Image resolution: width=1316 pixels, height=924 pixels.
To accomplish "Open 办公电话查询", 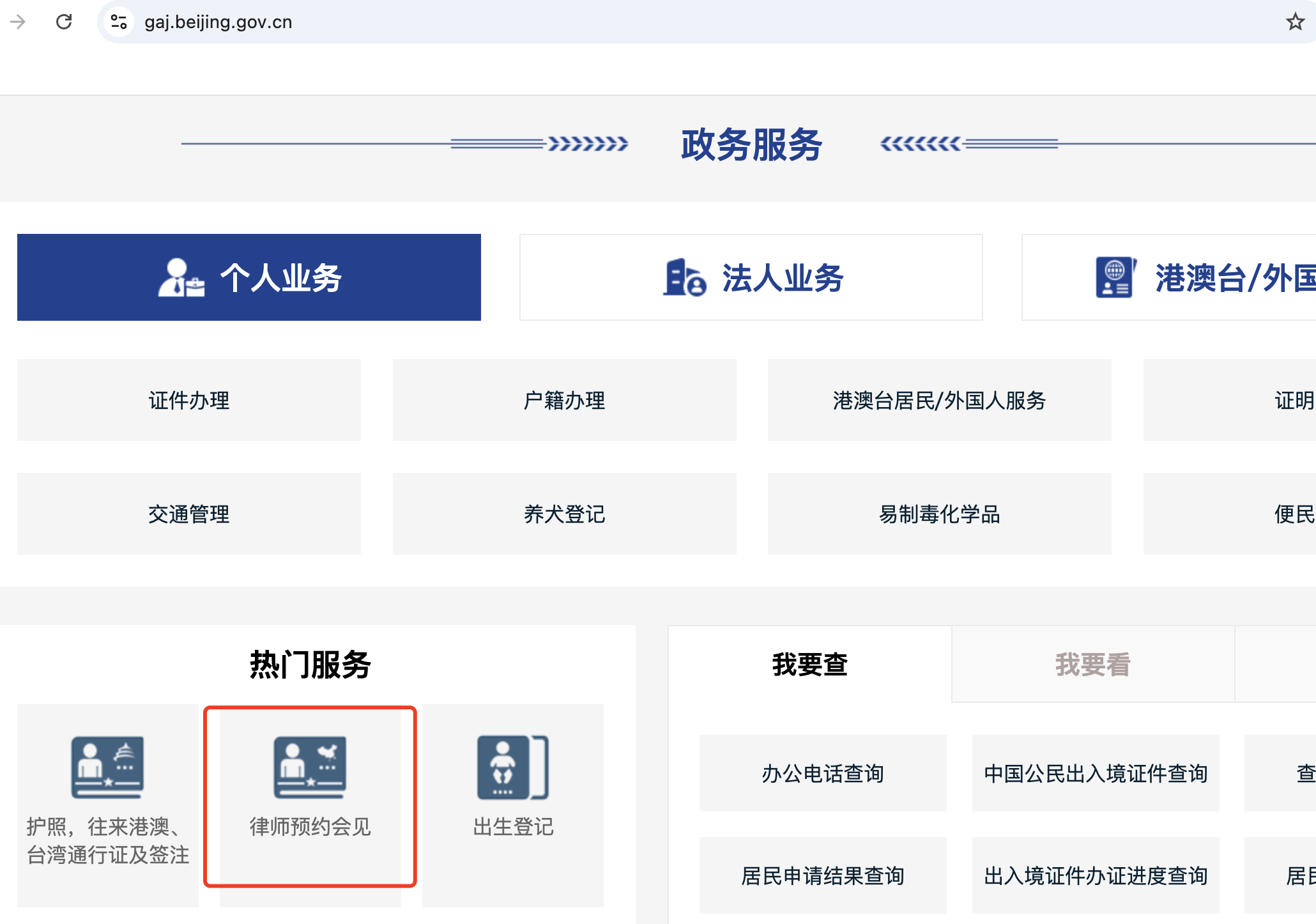I will 823,773.
